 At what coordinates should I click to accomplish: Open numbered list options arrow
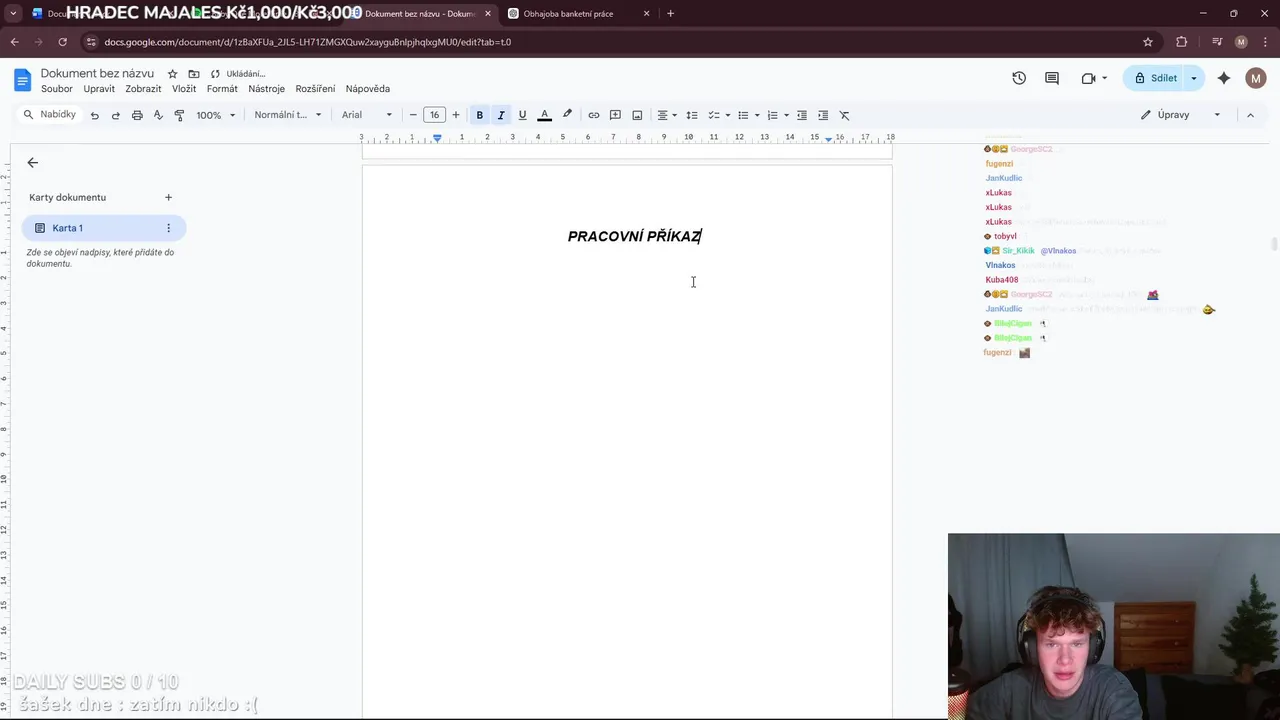[786, 115]
